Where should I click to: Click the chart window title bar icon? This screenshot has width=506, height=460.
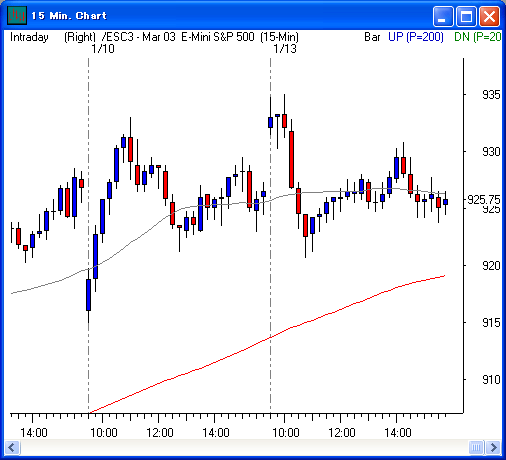tap(17, 15)
